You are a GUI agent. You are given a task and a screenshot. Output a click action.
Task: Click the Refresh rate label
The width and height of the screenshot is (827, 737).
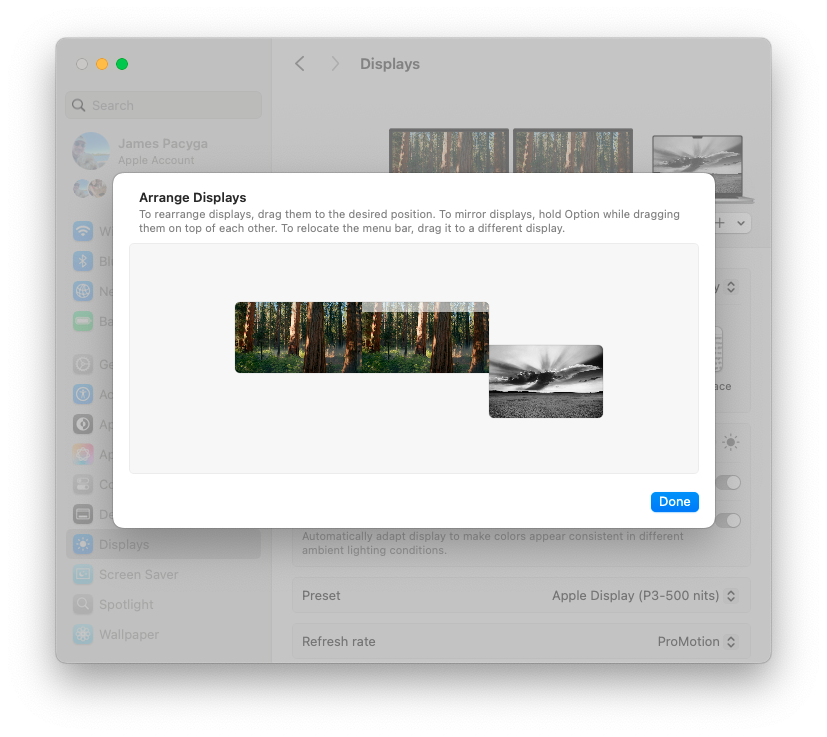tap(339, 642)
